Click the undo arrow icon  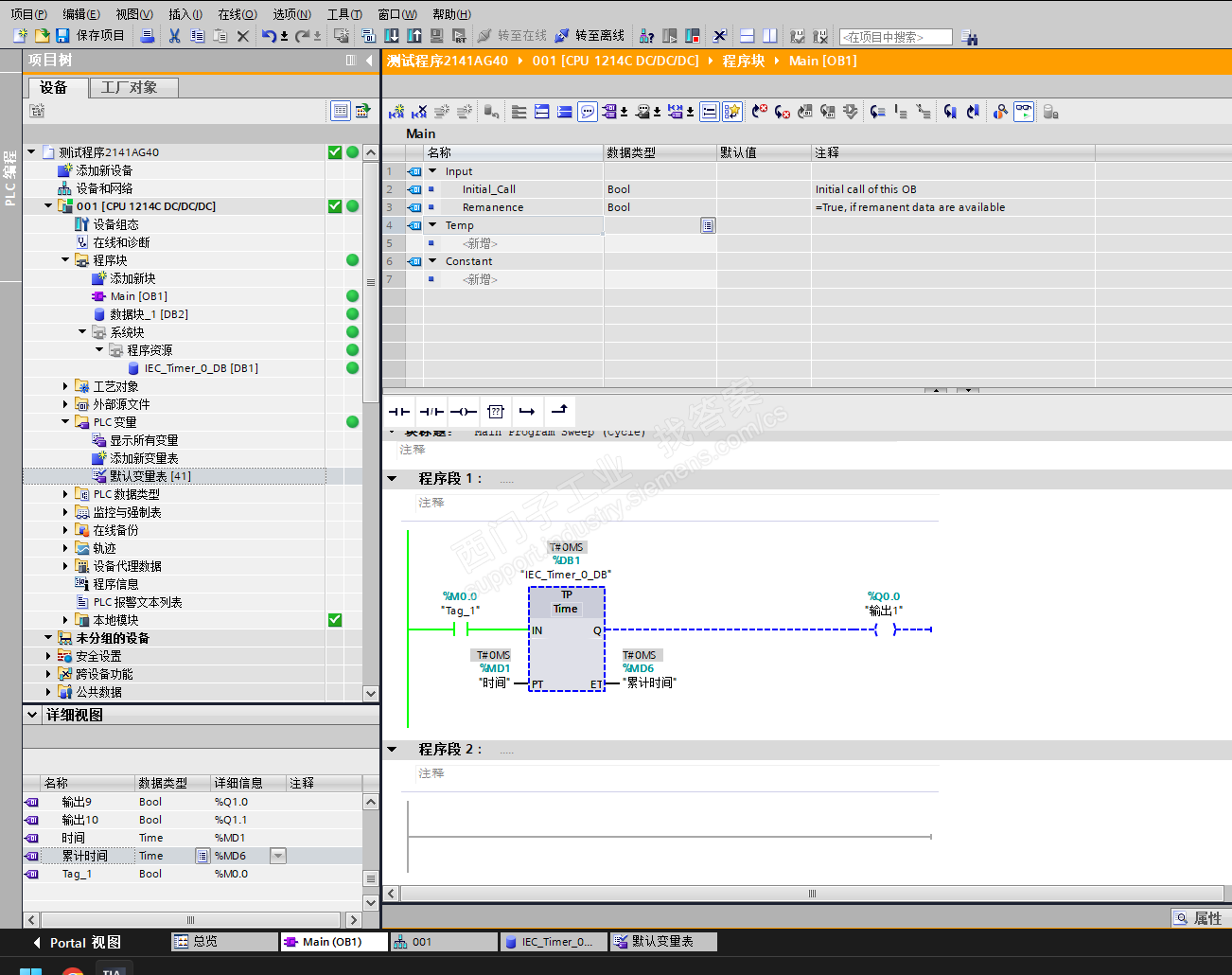click(x=270, y=36)
